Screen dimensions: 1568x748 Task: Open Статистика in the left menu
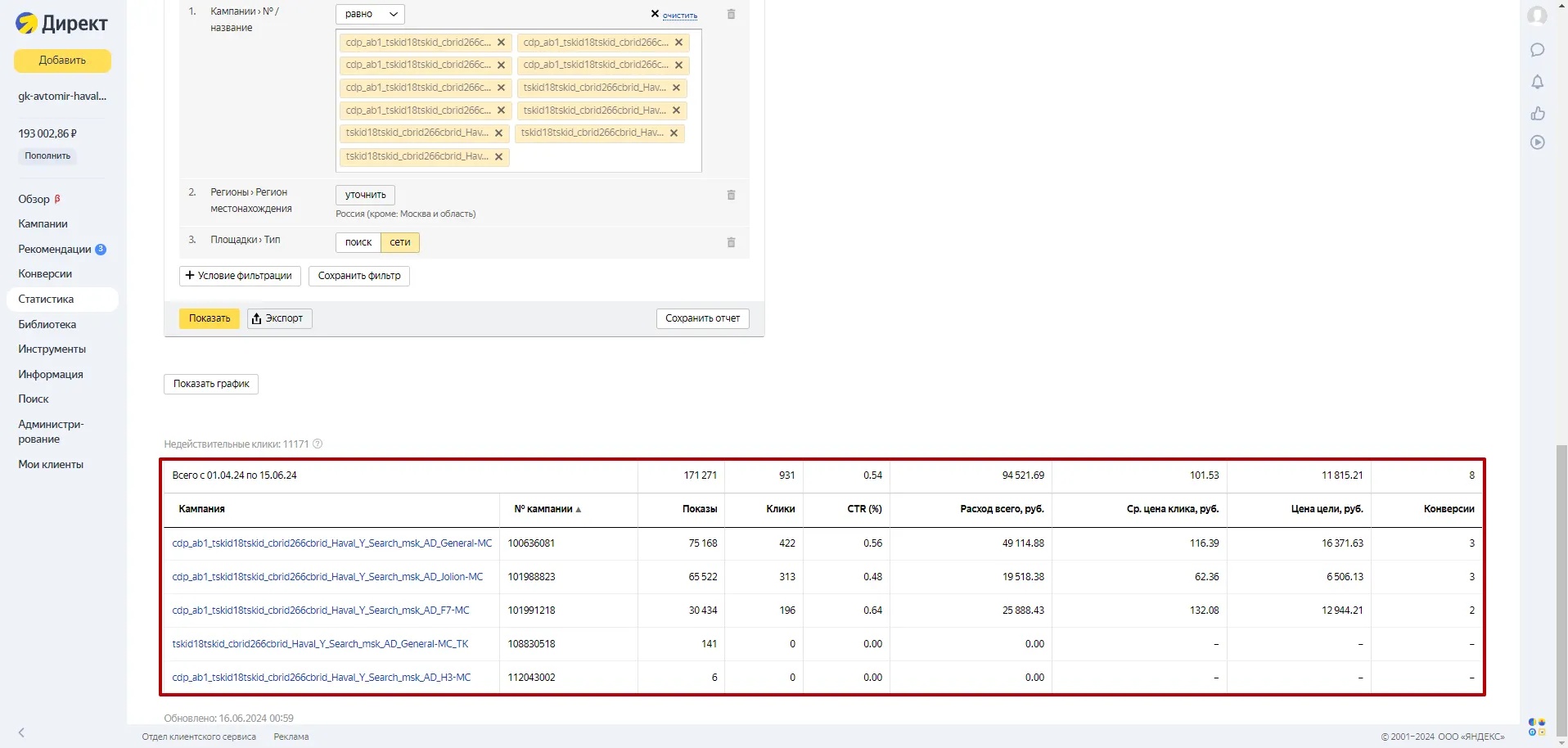(46, 300)
